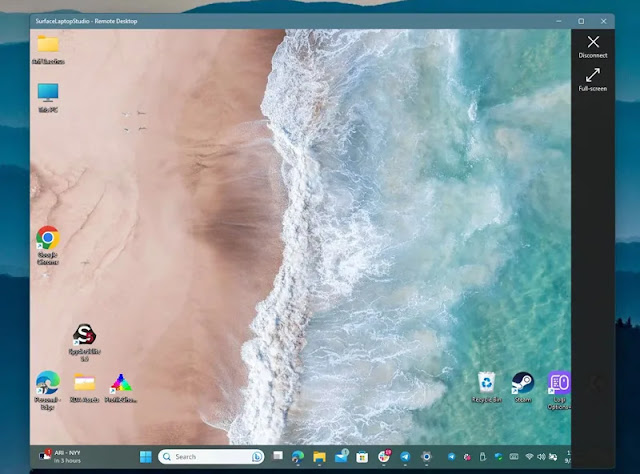
Task: Close the Remote Desktop window
Action: tap(604, 21)
